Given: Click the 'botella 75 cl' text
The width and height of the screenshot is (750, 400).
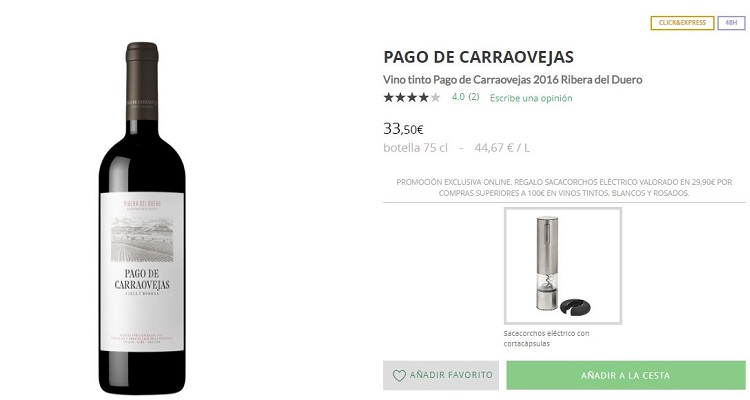Looking at the screenshot, I should tap(415, 148).
